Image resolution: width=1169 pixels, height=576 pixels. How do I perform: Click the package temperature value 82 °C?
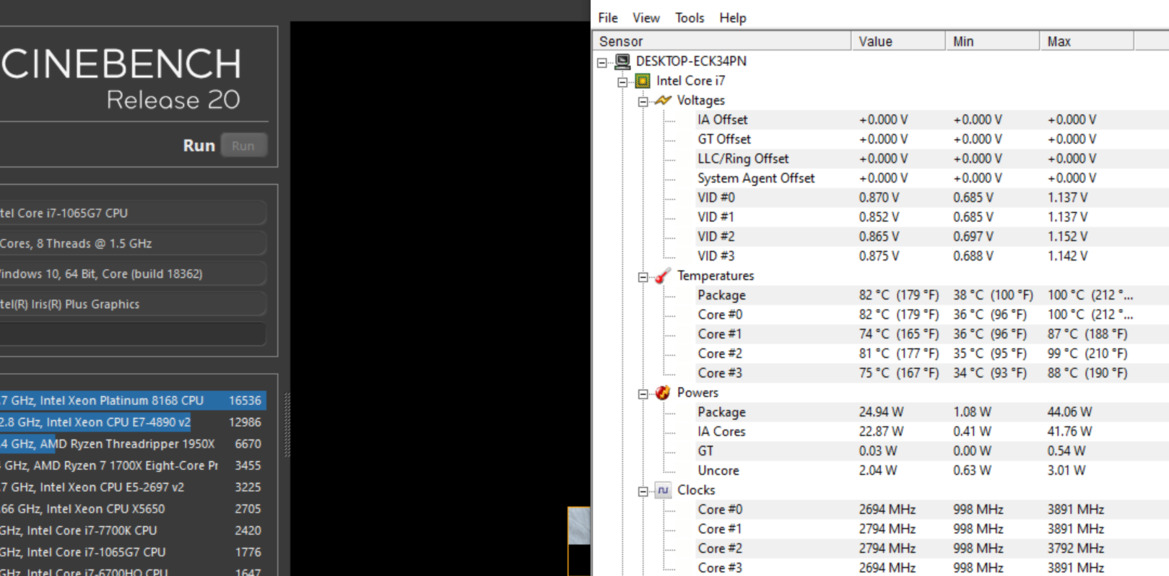898,295
